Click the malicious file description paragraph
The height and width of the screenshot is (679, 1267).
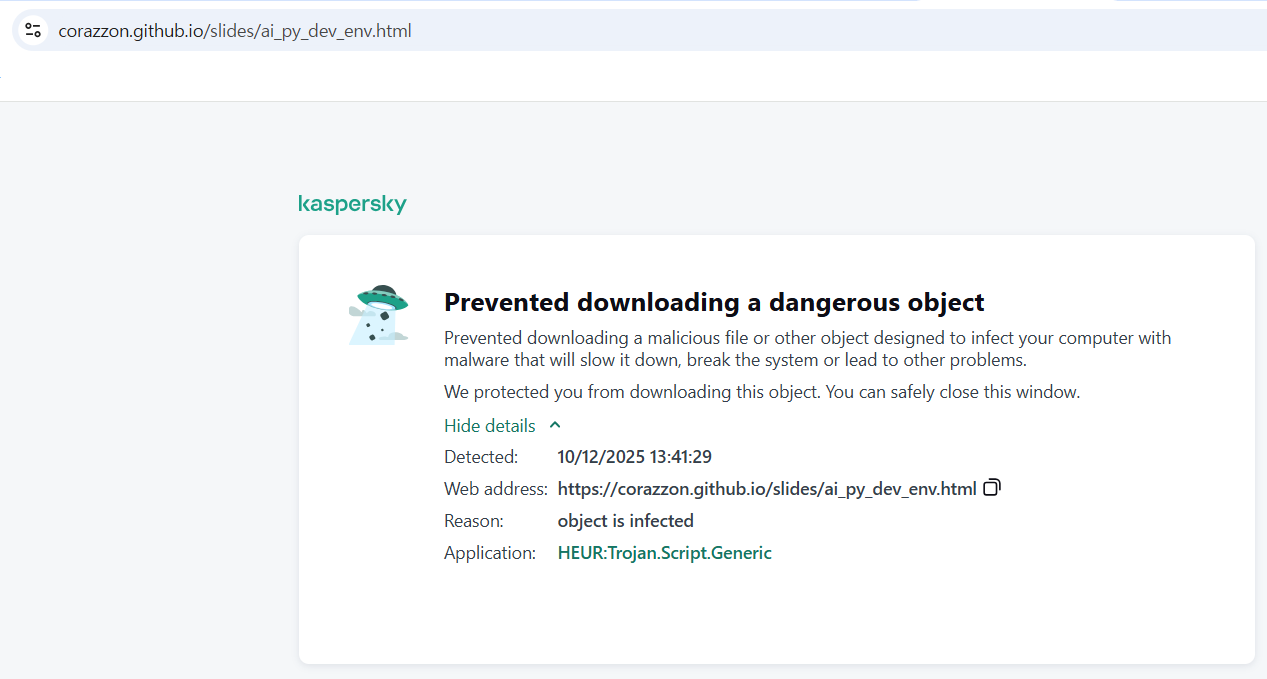click(807, 349)
